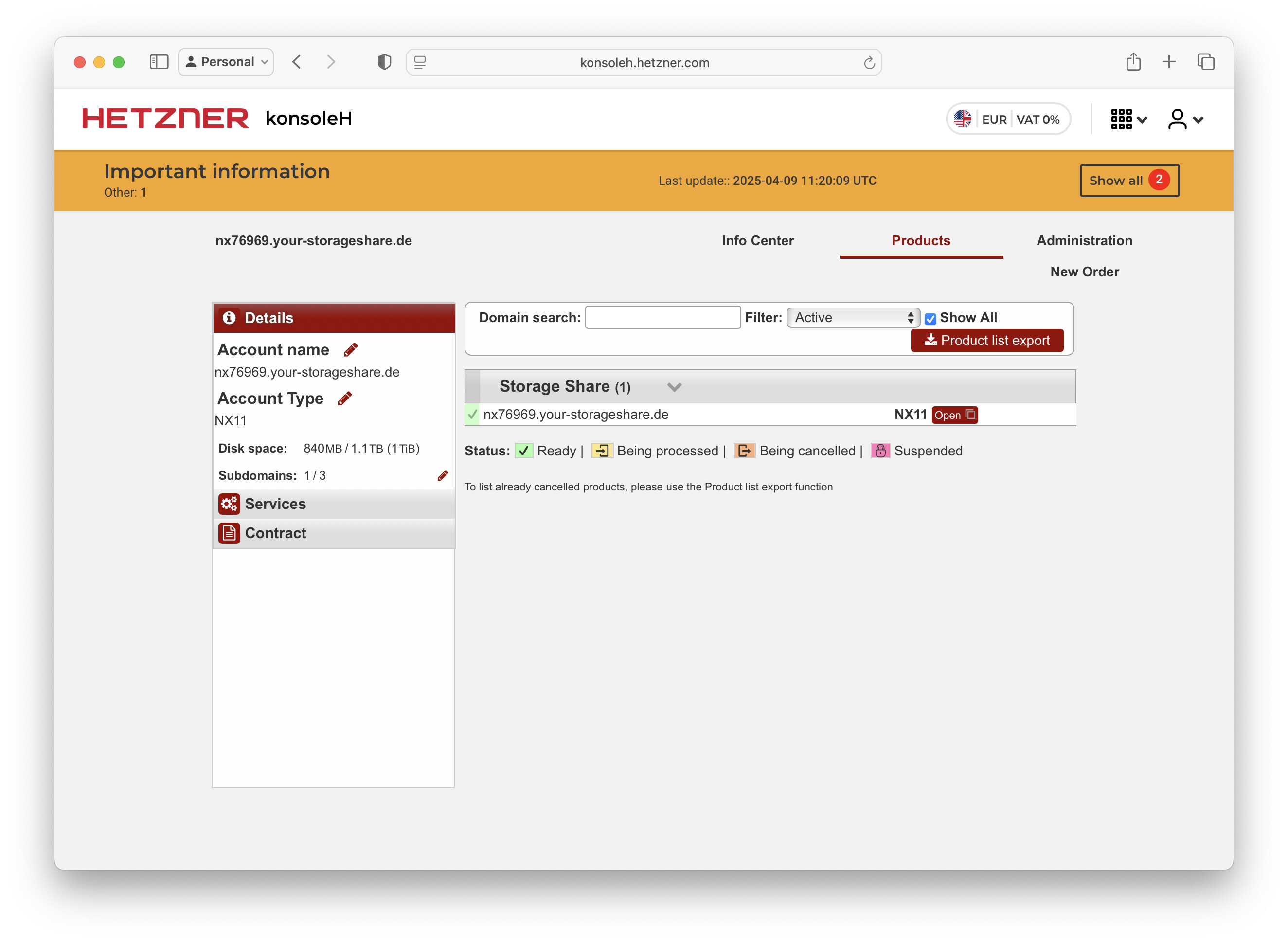The image size is (1288, 942).
Task: Click the Safari sidebar toggle icon
Action: 159,62
